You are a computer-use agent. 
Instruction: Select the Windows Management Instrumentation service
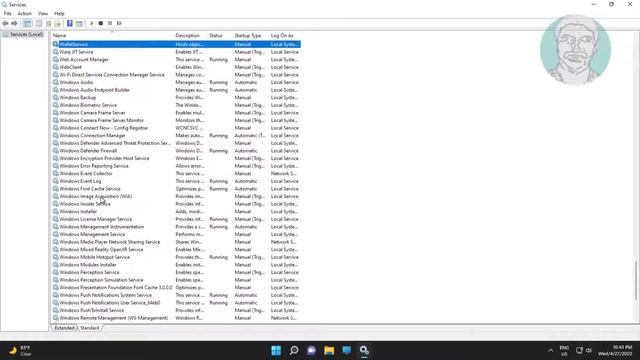click(176, 227)
